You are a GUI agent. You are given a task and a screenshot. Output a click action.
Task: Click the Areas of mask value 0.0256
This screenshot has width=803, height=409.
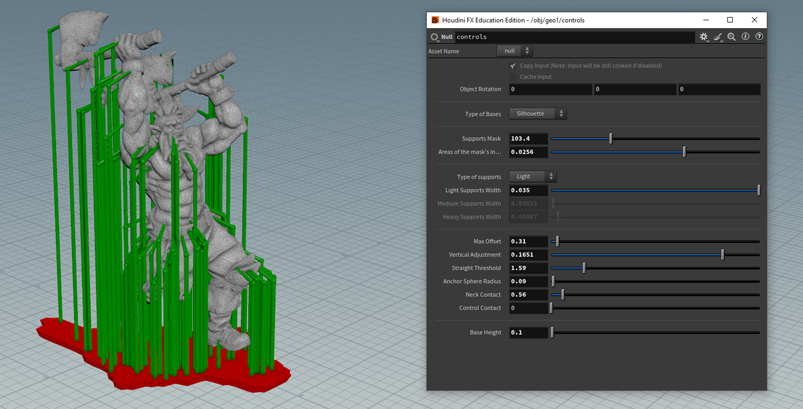point(529,152)
